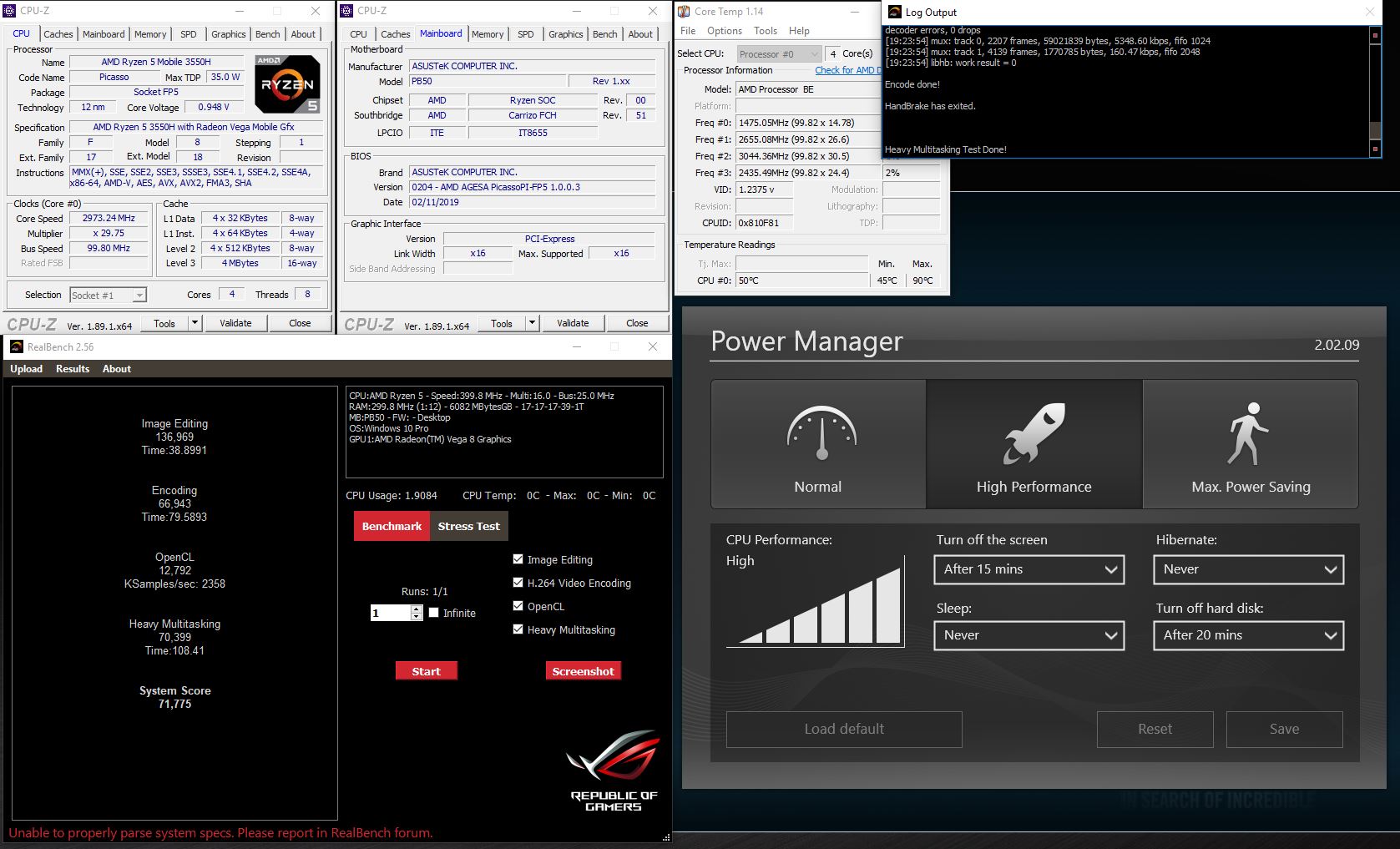Select the High Performance rocket icon

tap(1034, 432)
